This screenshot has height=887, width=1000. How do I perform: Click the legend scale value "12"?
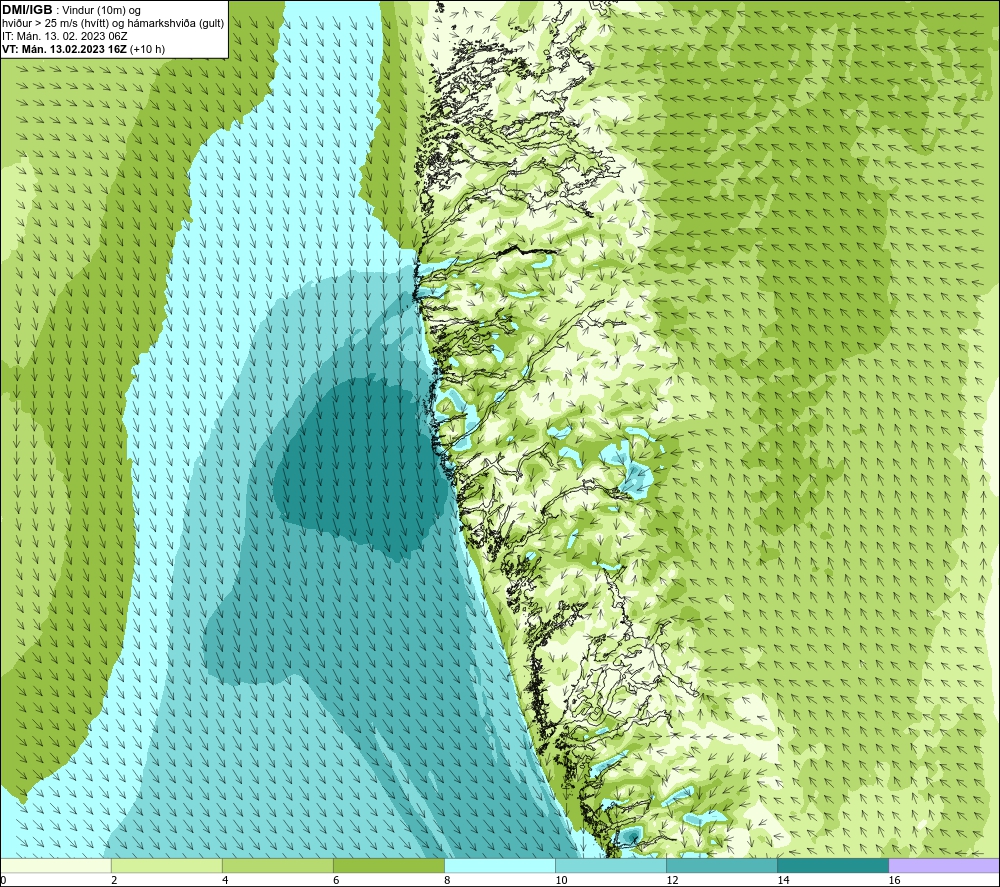(672, 880)
